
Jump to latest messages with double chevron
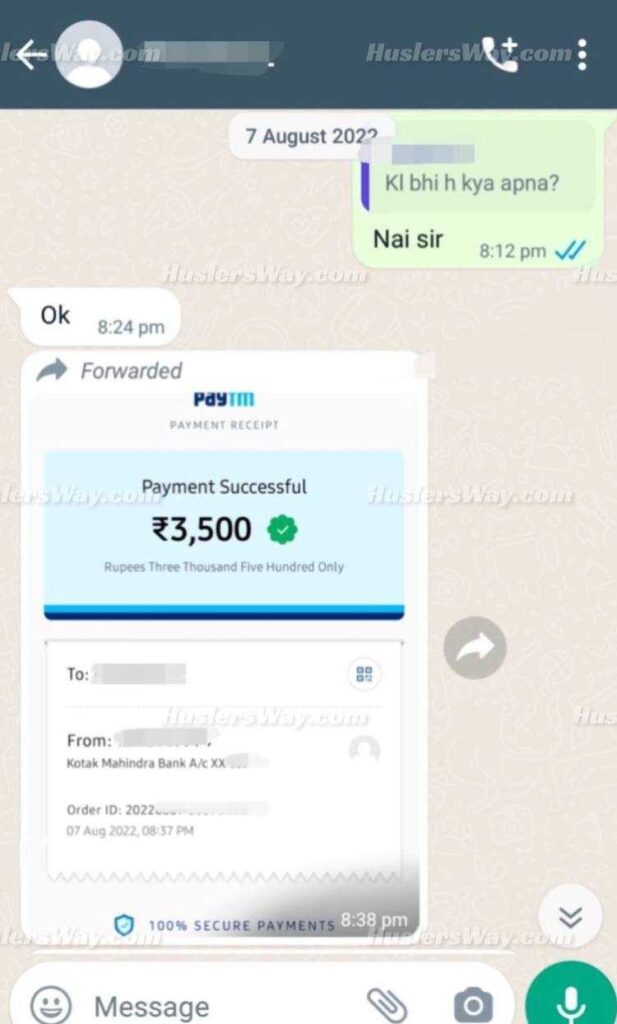coord(571,918)
